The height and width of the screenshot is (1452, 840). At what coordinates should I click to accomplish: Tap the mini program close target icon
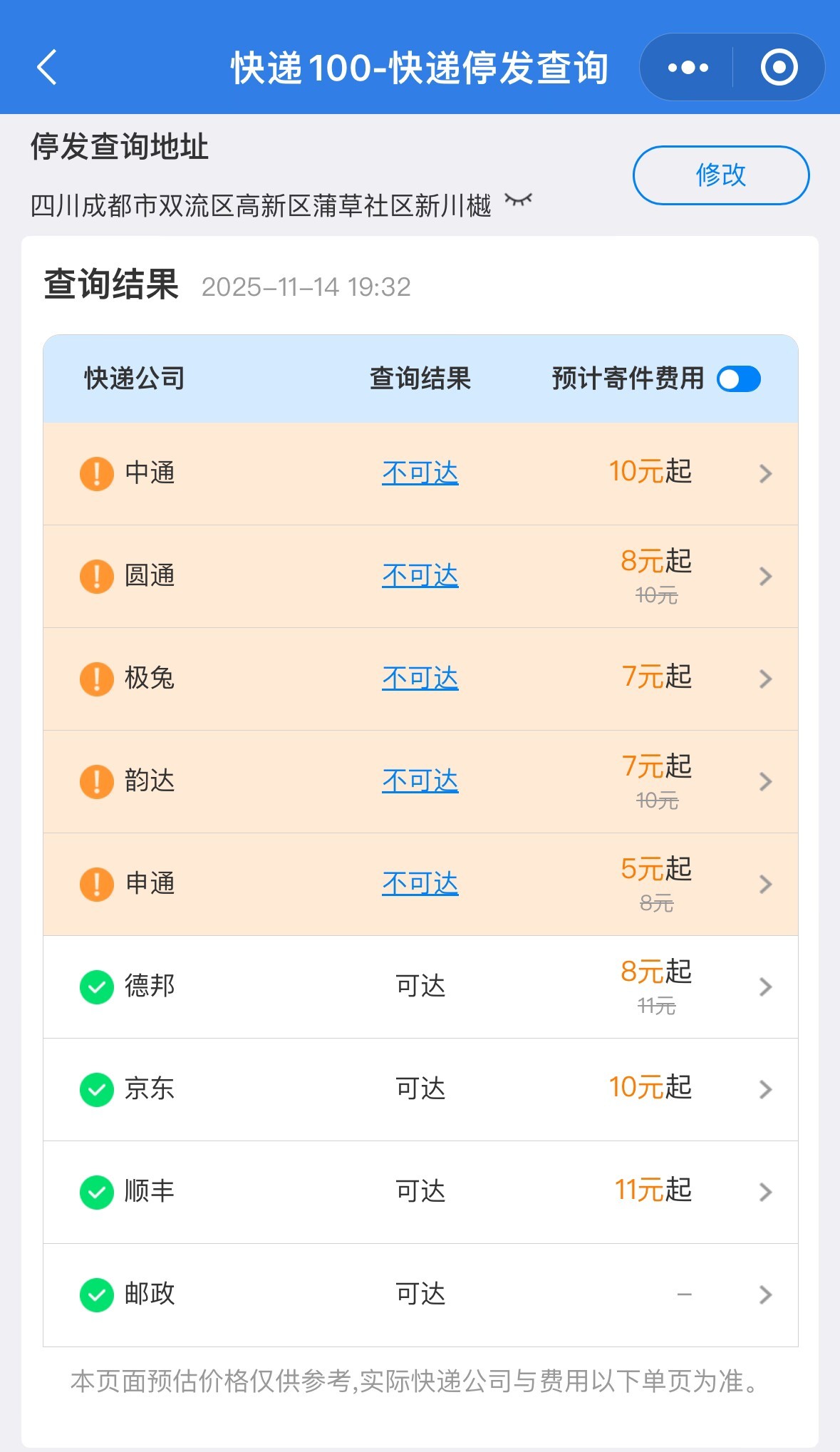tap(779, 68)
